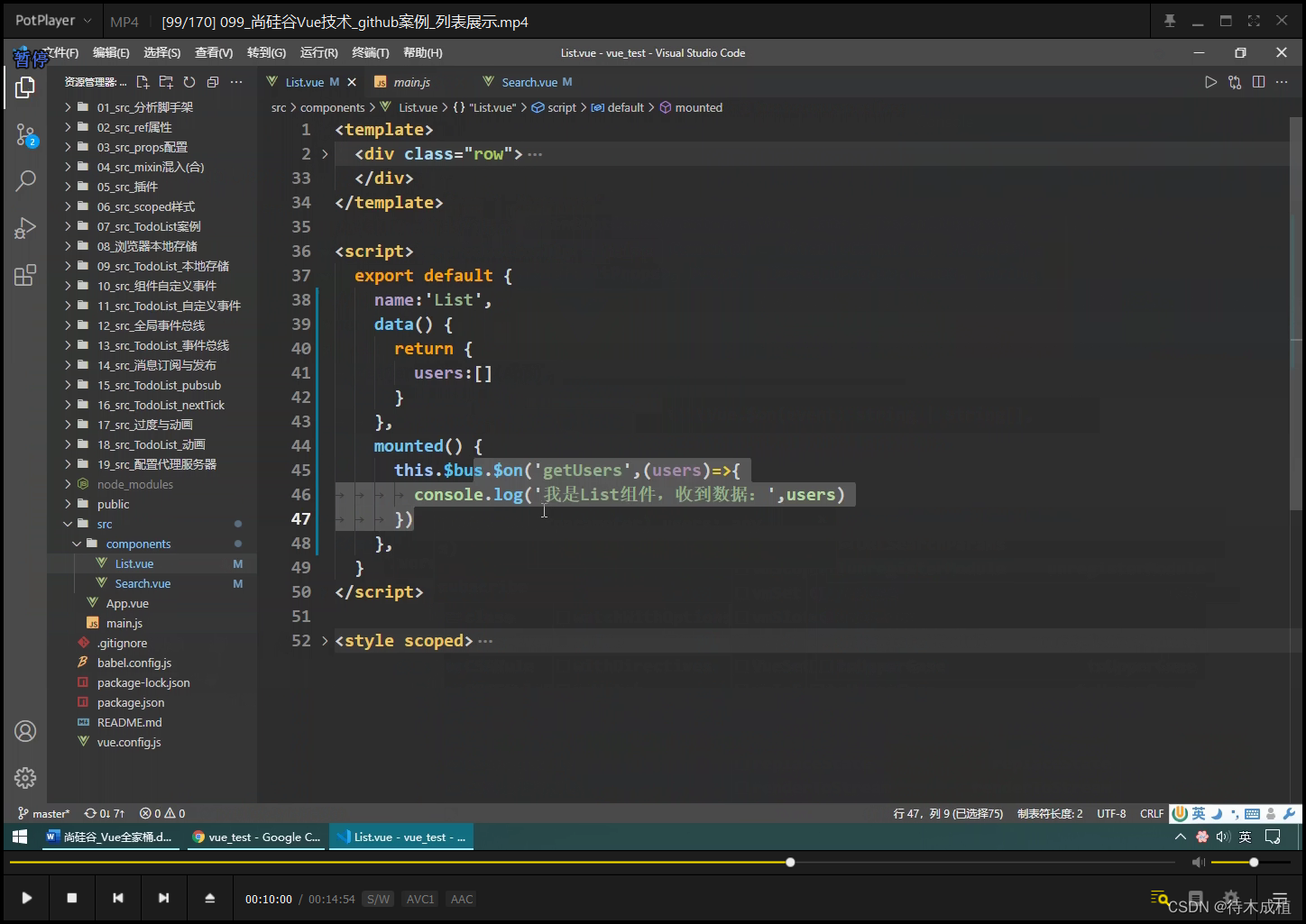Click the PotPlayer stop button
The height and width of the screenshot is (924, 1306).
point(72,898)
